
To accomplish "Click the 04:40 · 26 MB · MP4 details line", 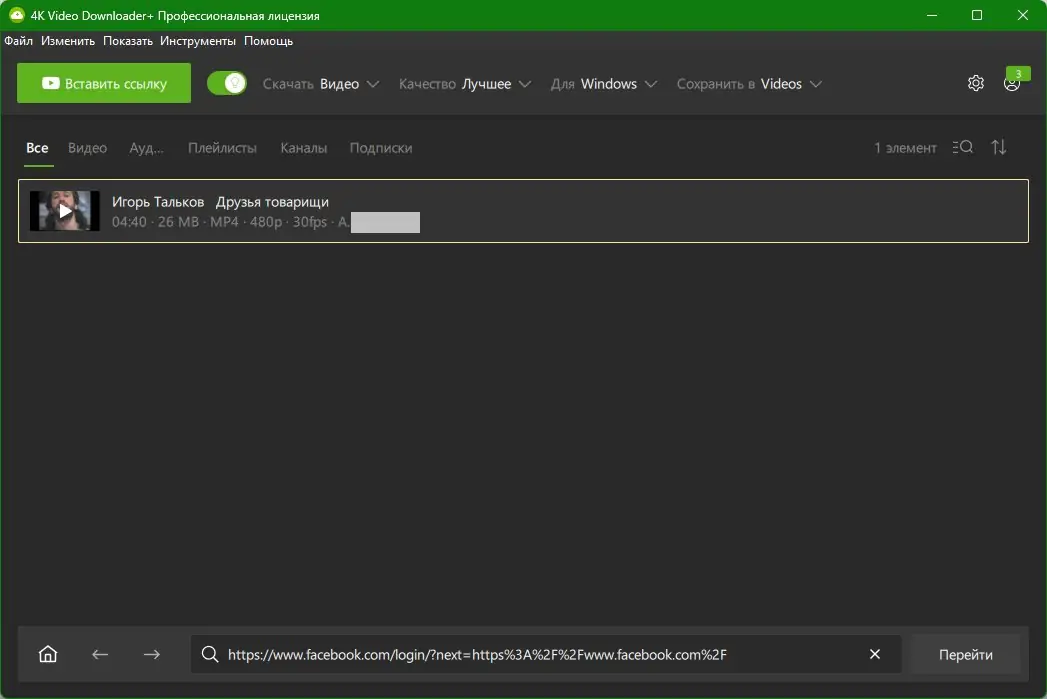I will point(229,222).
